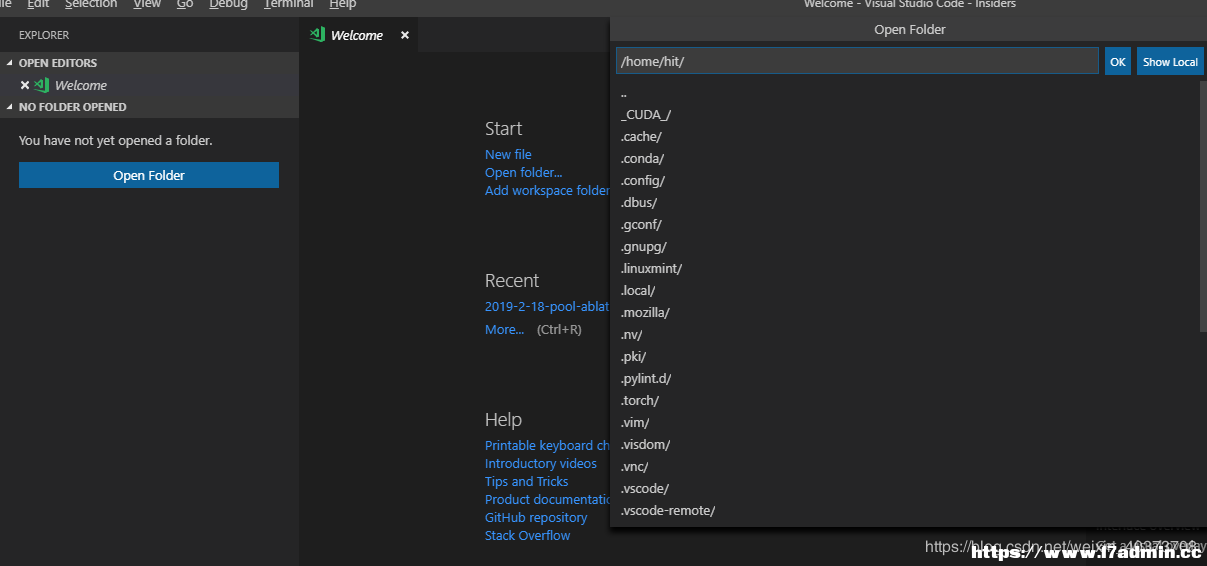This screenshot has width=1207, height=566.
Task: Click the blue Open Folder button in Explorer
Action: (149, 175)
